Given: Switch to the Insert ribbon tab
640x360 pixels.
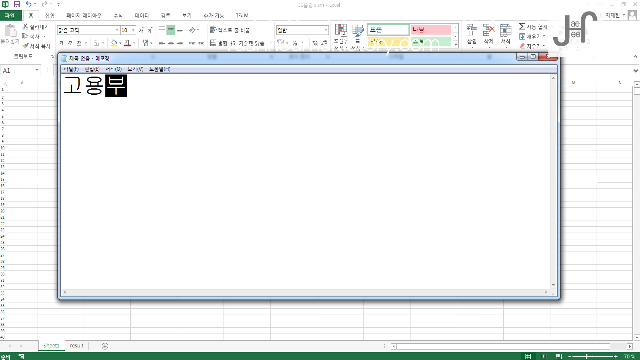Looking at the screenshot, I should (x=49, y=16).
